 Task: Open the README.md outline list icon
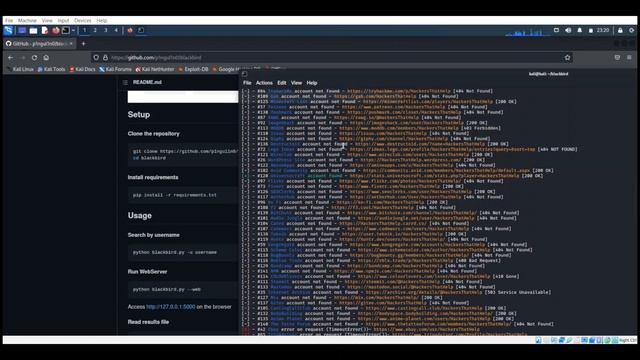tap(125, 82)
